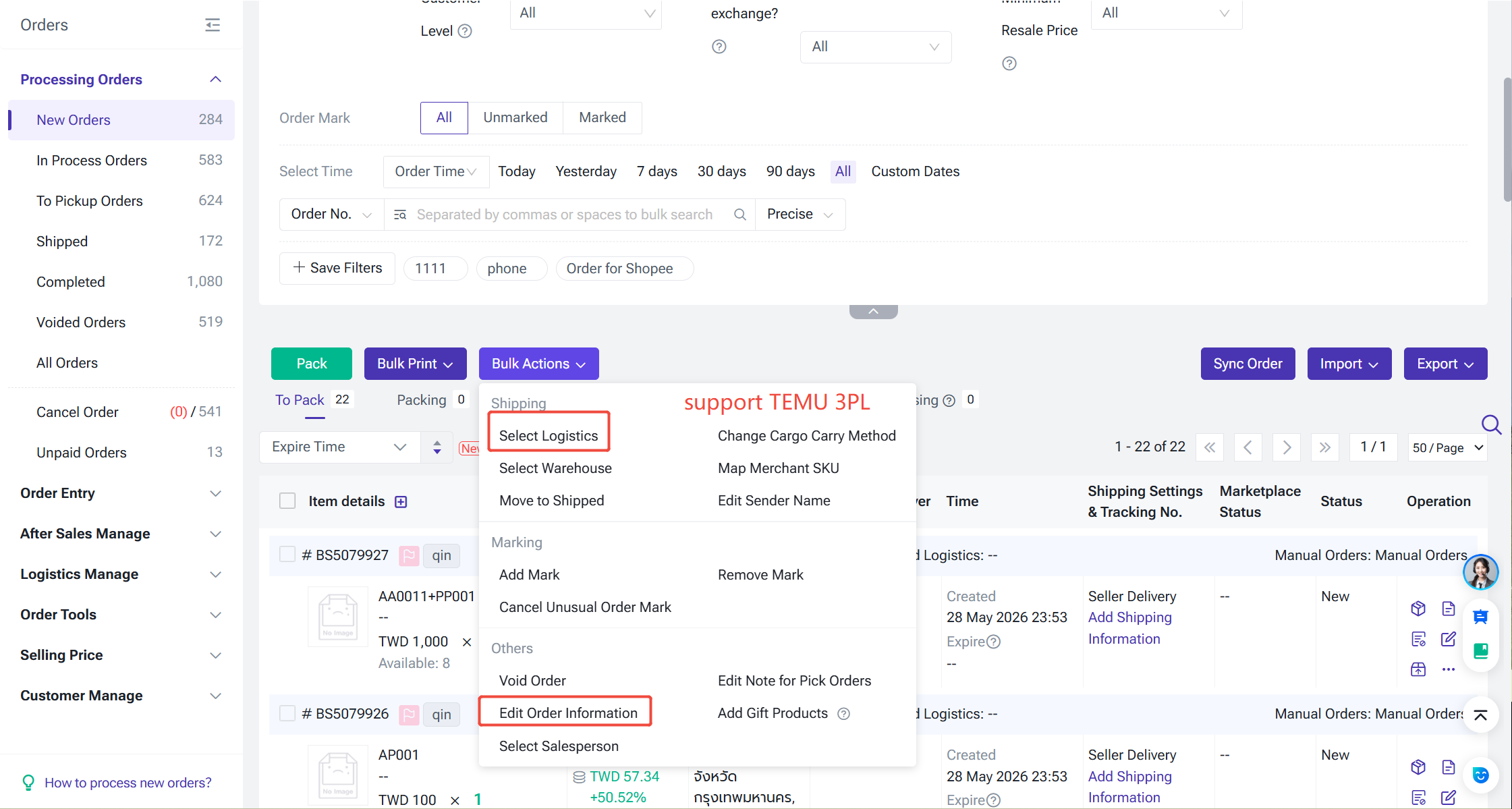Select the 30 days time range
This screenshot has height=809, width=1512.
pos(721,171)
